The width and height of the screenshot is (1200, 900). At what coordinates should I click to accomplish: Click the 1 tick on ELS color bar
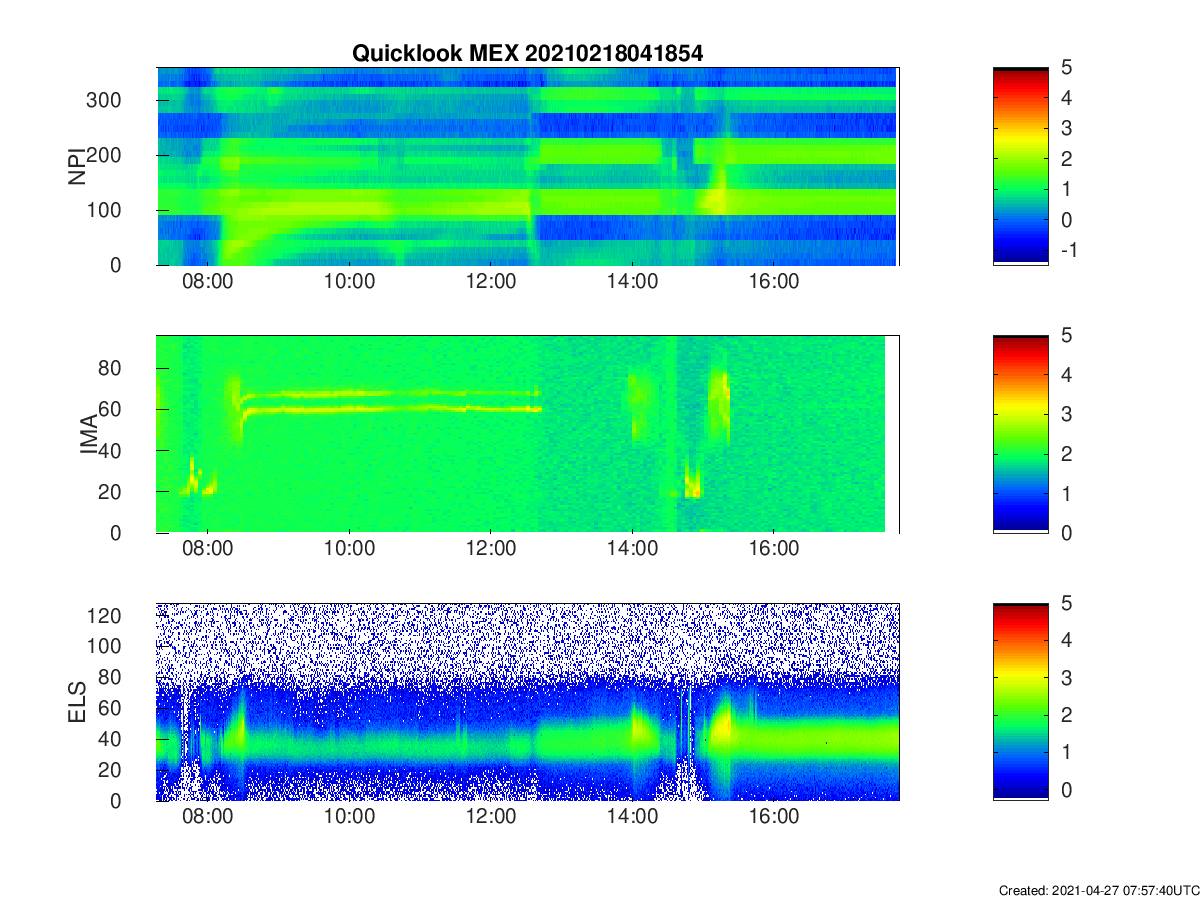[x=1066, y=752]
